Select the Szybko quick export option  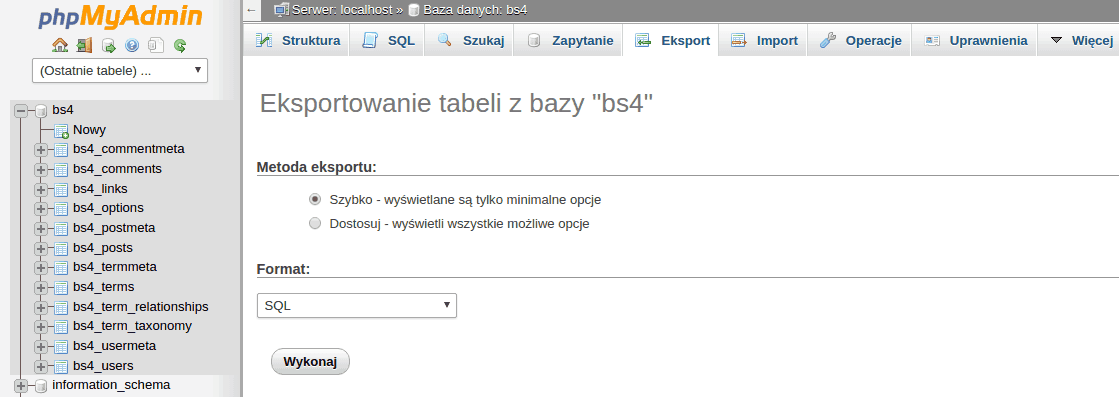click(315, 199)
